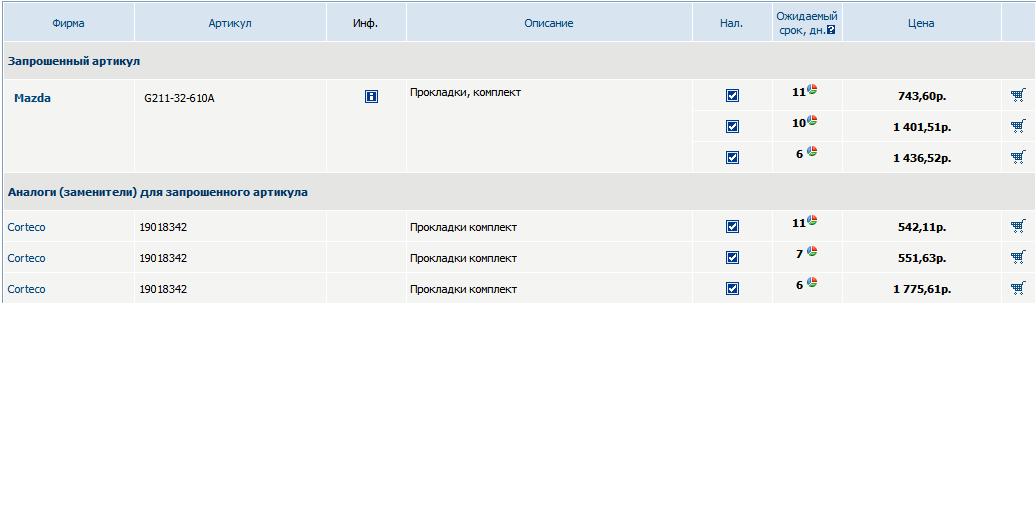1036x525 pixels.
Task: Add Mazda 743,60р. offer to cart
Action: coord(1018,96)
